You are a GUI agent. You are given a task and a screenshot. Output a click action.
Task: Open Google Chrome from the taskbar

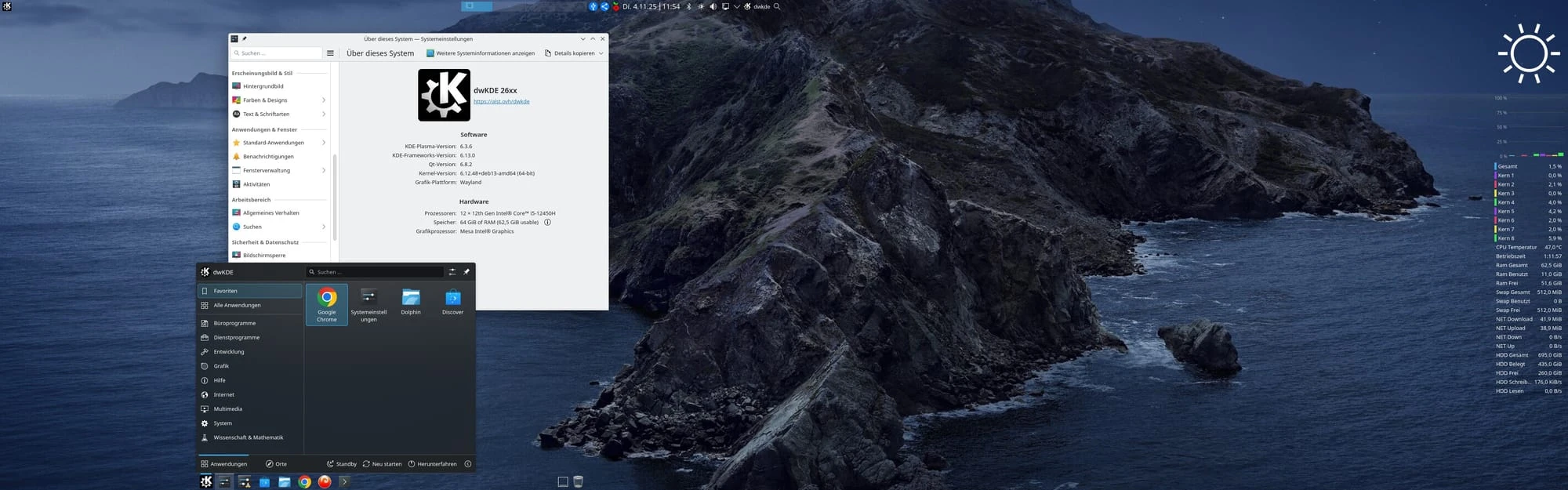(x=305, y=481)
